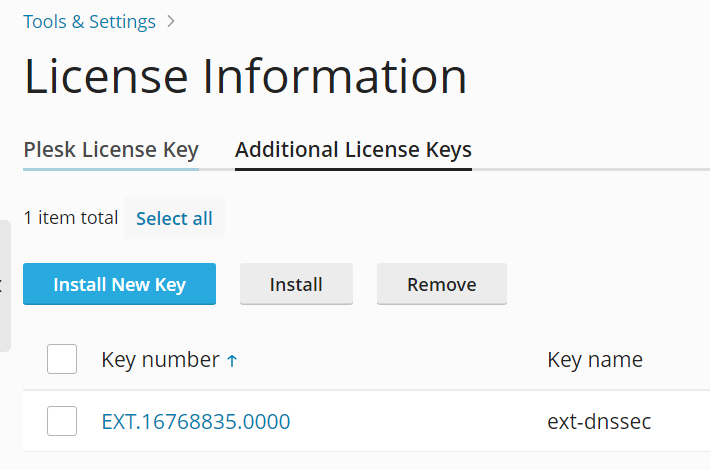Click the breadcrumb chevron after Tools & Settings

pyautogui.click(x=171, y=21)
